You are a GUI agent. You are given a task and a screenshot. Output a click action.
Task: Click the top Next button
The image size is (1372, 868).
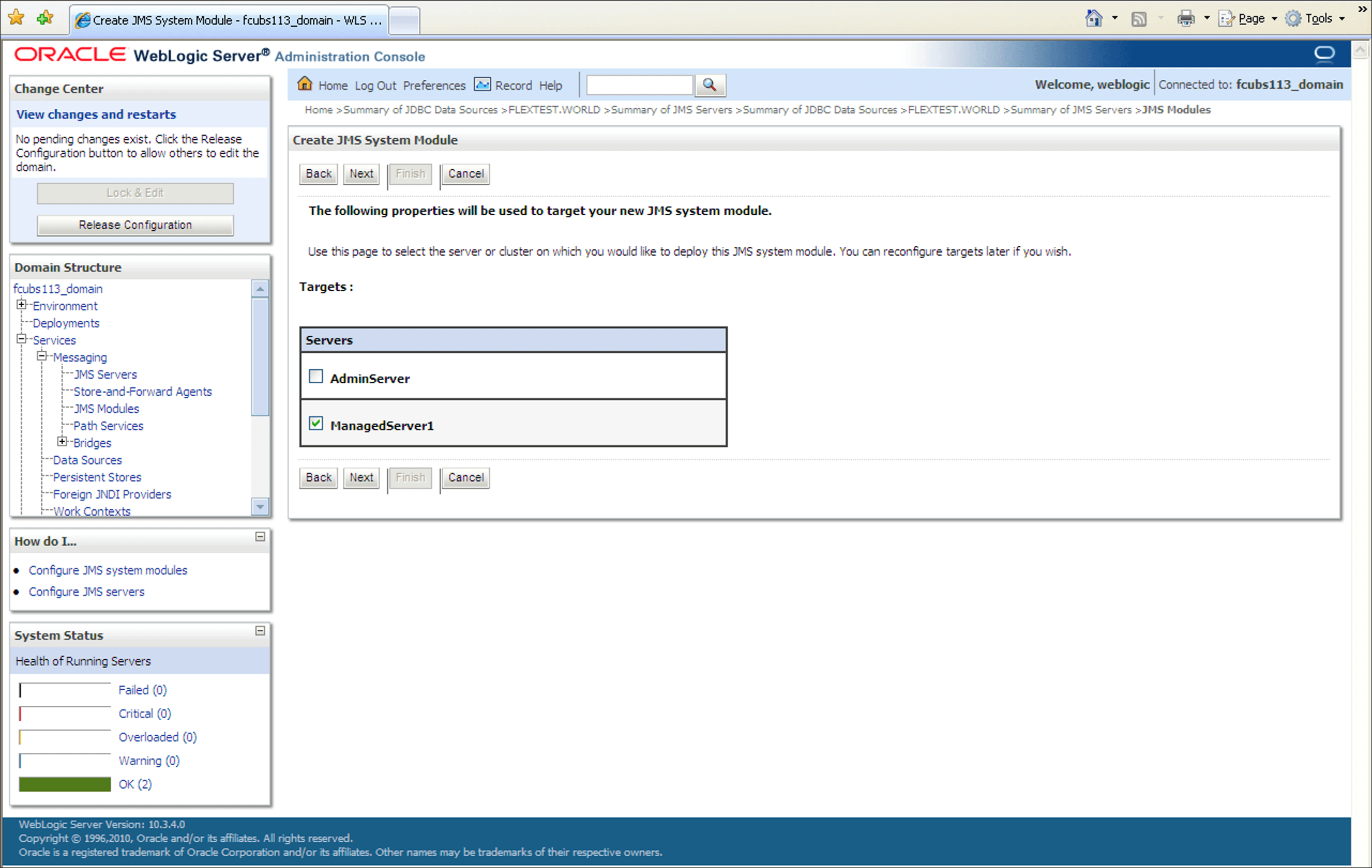pos(361,173)
